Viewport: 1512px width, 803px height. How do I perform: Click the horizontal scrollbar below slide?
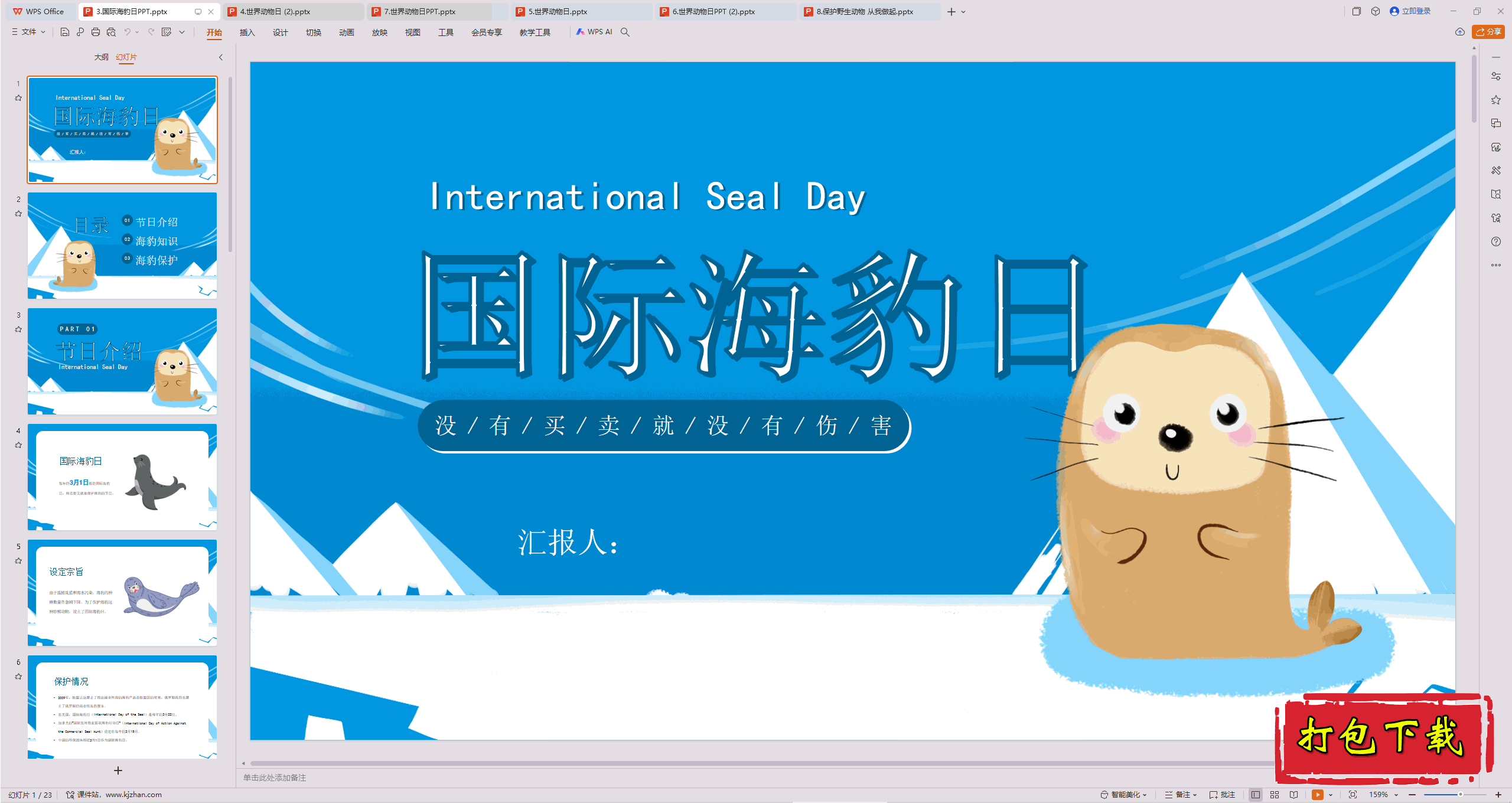point(762,763)
